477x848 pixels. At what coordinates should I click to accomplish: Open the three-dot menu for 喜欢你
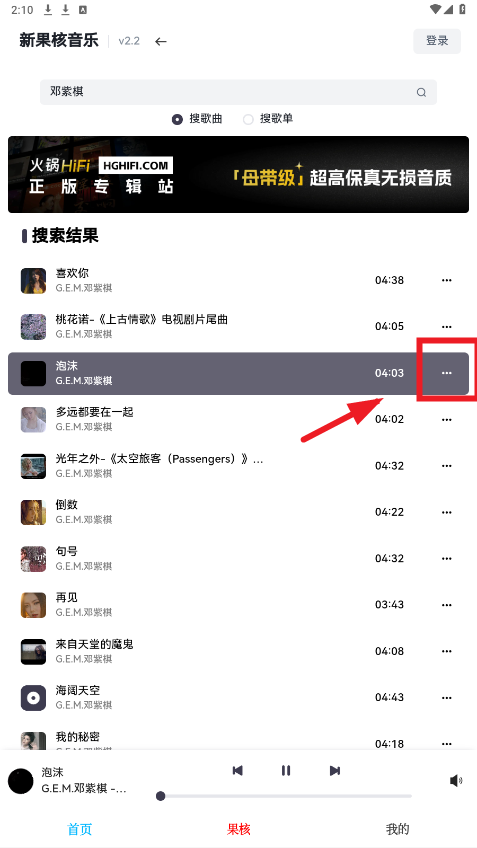click(447, 280)
